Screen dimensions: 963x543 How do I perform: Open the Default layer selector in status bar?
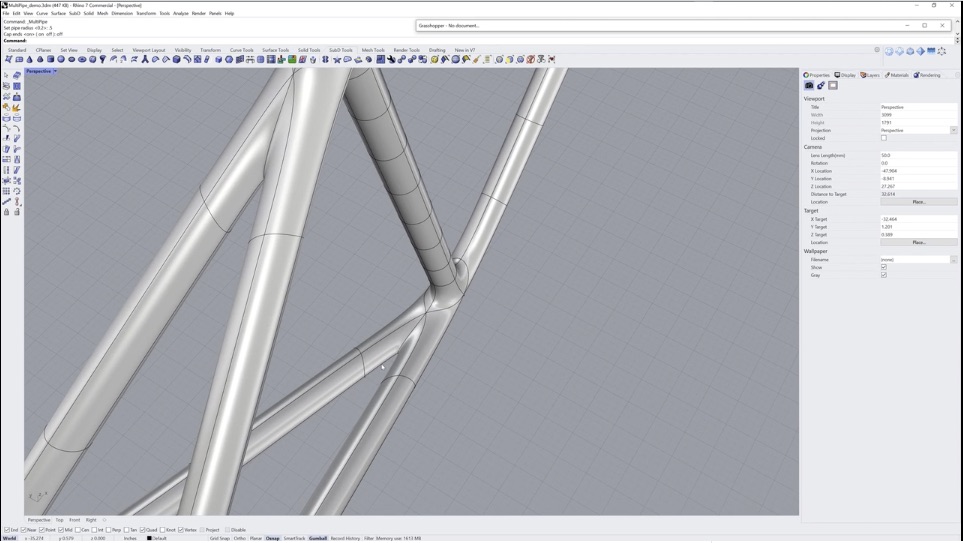[157, 538]
